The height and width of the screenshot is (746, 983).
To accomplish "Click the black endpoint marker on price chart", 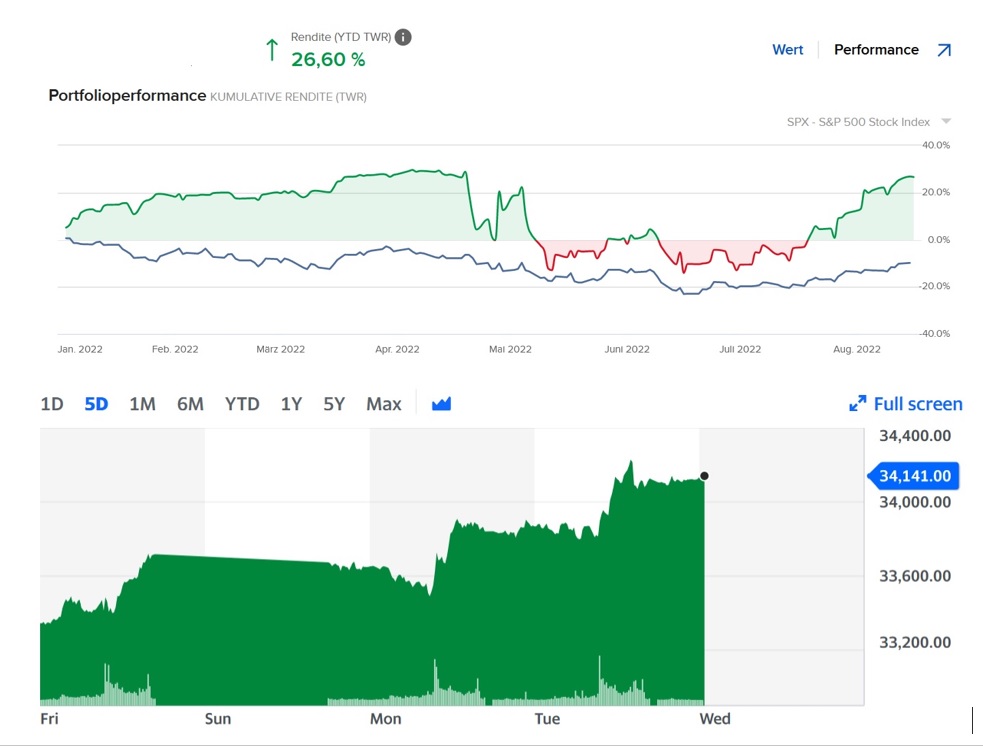I will point(704,476).
